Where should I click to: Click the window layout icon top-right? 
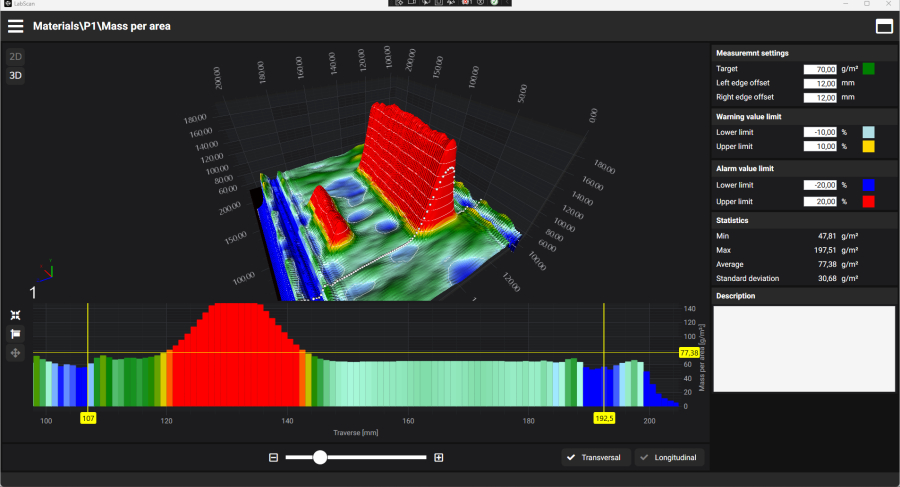point(883,26)
